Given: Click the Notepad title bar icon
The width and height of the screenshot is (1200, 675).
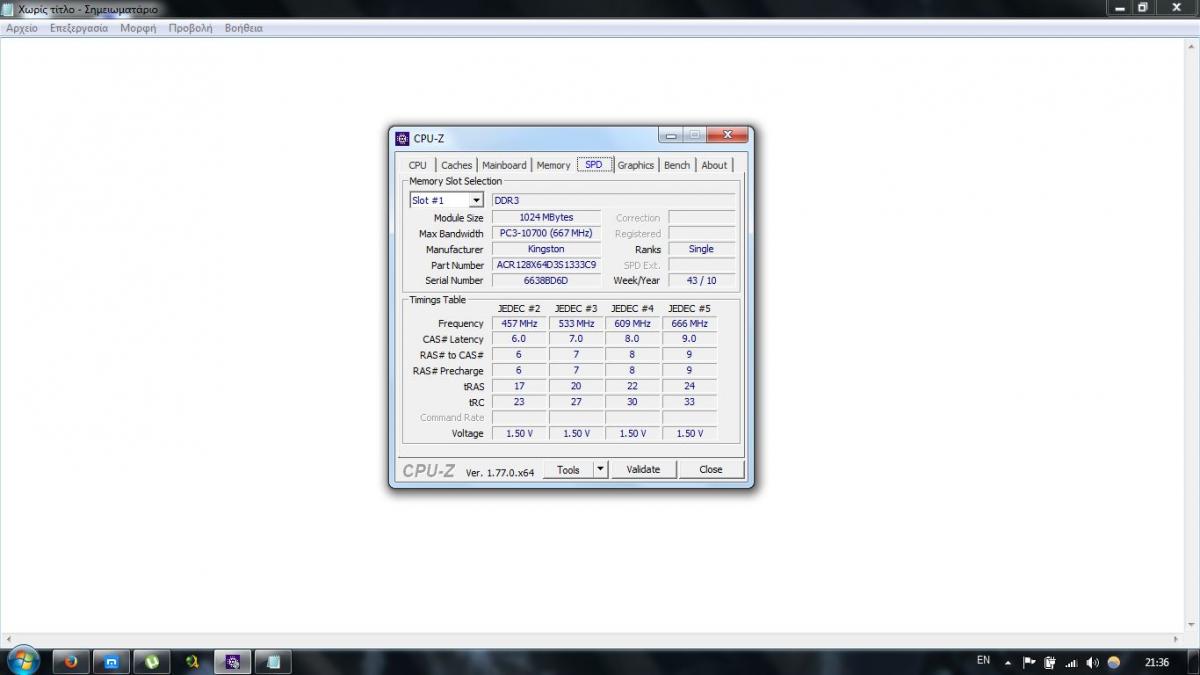Looking at the screenshot, I should 7,8.
